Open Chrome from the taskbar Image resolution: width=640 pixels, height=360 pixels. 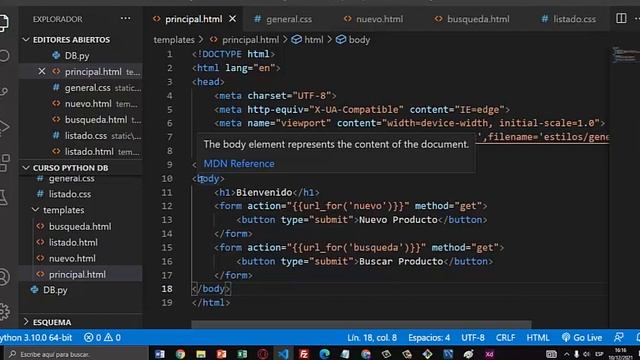(x=180, y=354)
